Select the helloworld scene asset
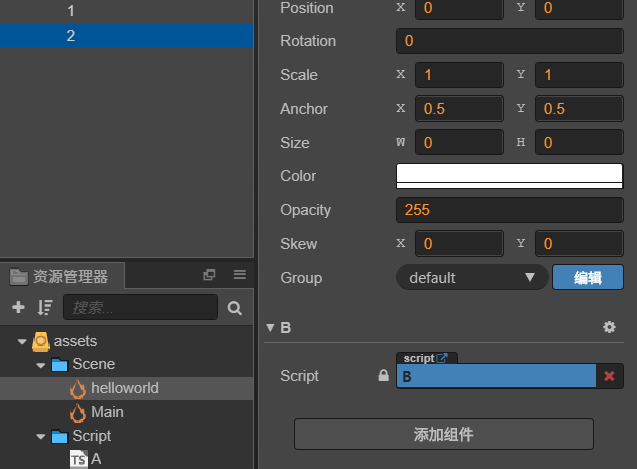637x469 pixels. point(126,388)
